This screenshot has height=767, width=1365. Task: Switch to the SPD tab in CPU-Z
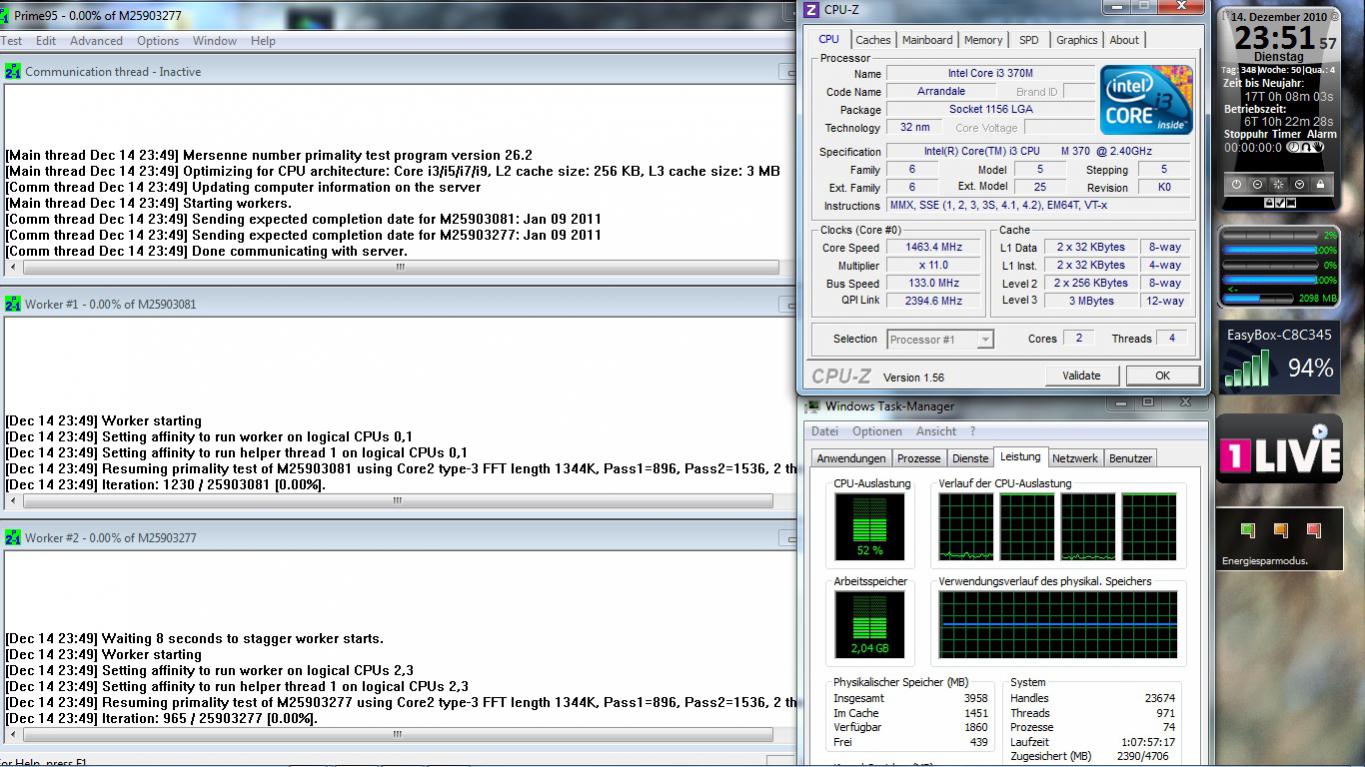[x=1029, y=40]
